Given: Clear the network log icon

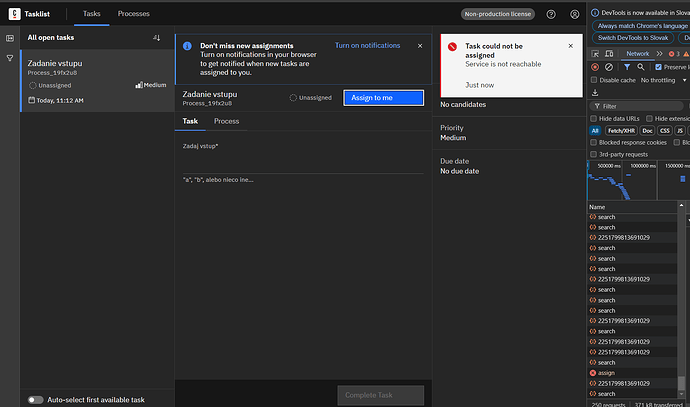Looking at the screenshot, I should tap(609, 67).
